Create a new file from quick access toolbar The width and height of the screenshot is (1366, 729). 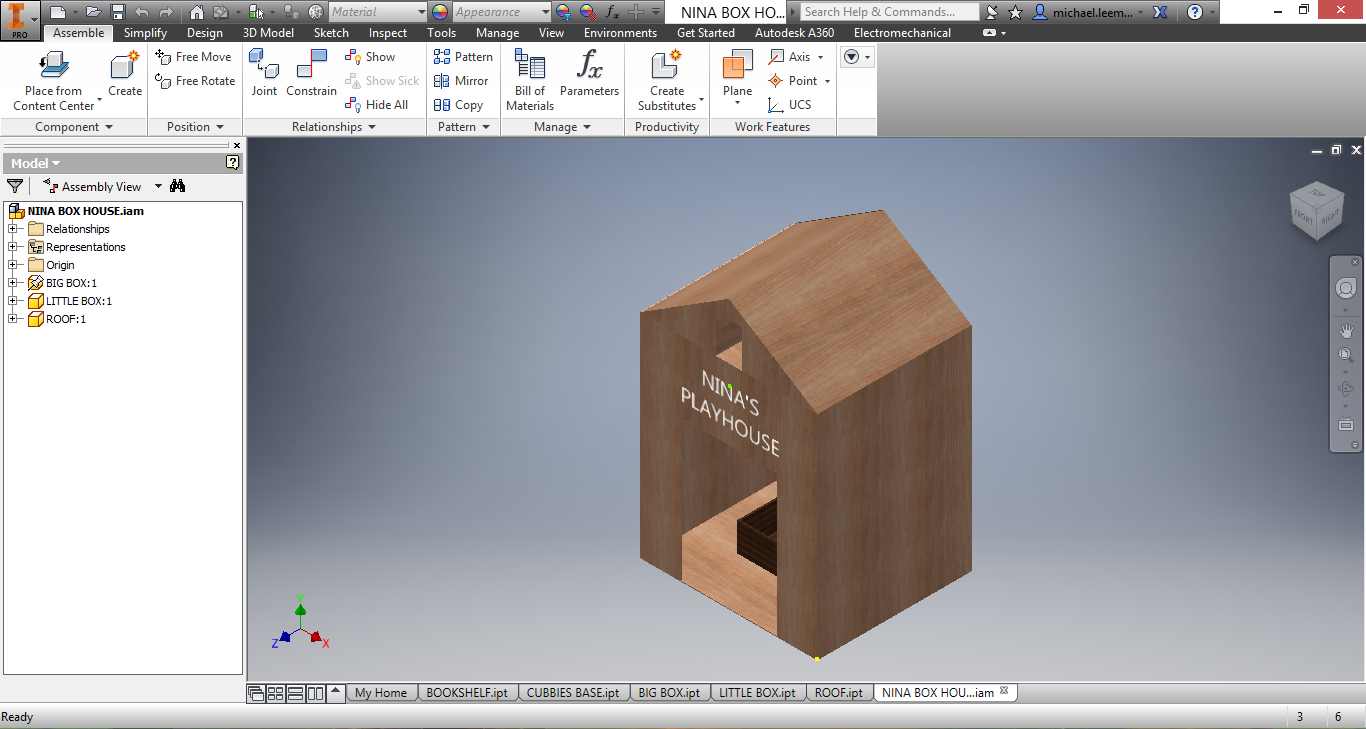[58, 12]
